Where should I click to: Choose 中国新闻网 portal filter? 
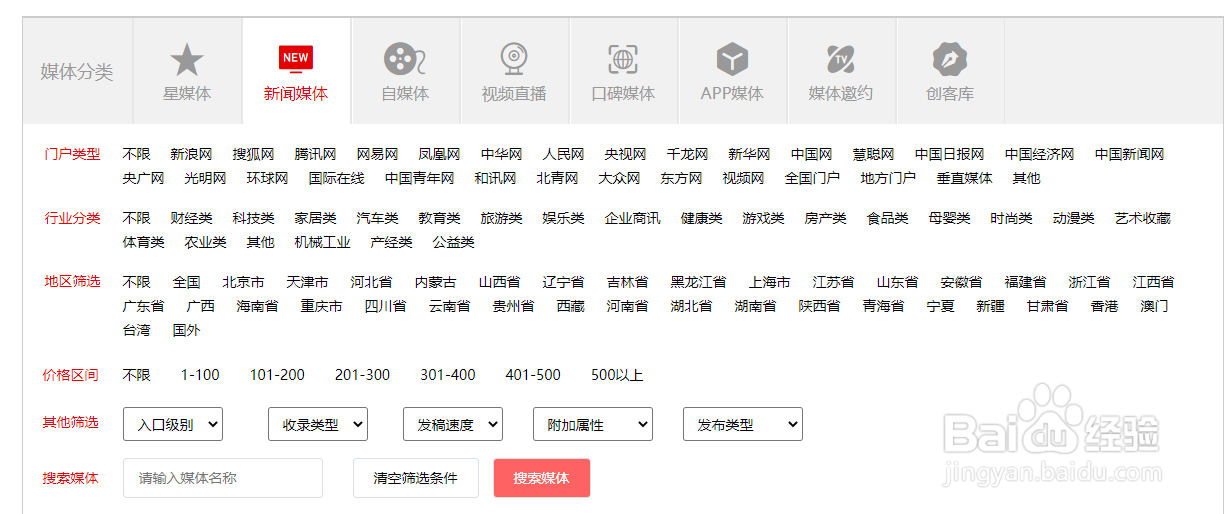pos(1130,154)
